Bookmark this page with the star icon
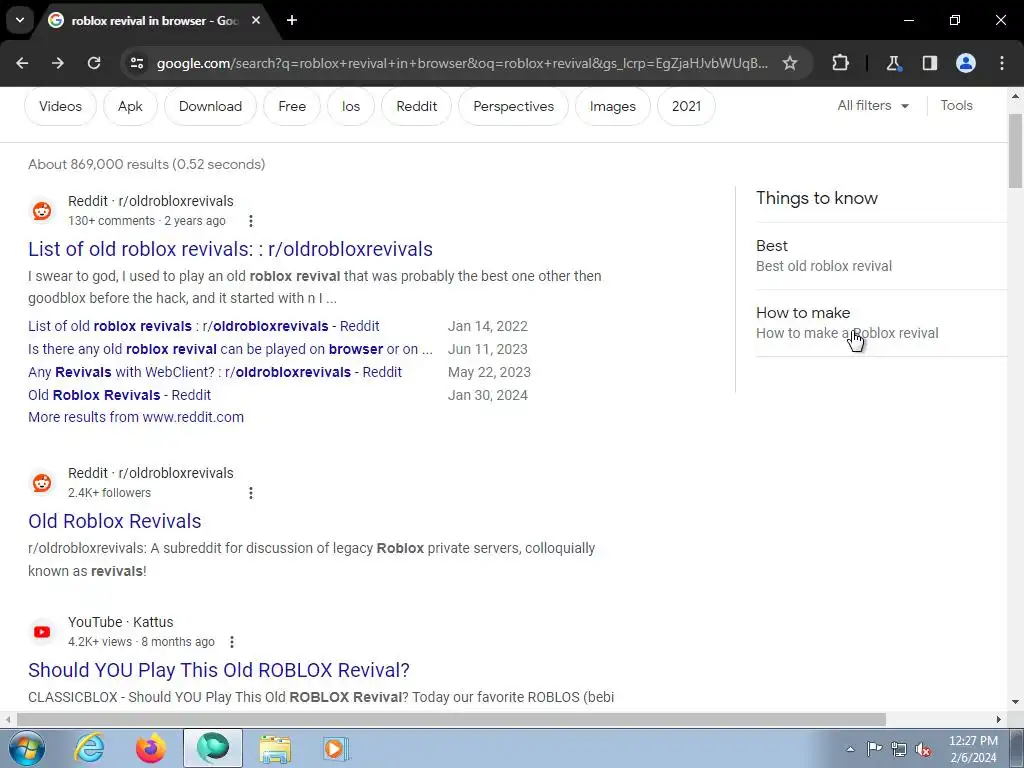 pos(790,63)
